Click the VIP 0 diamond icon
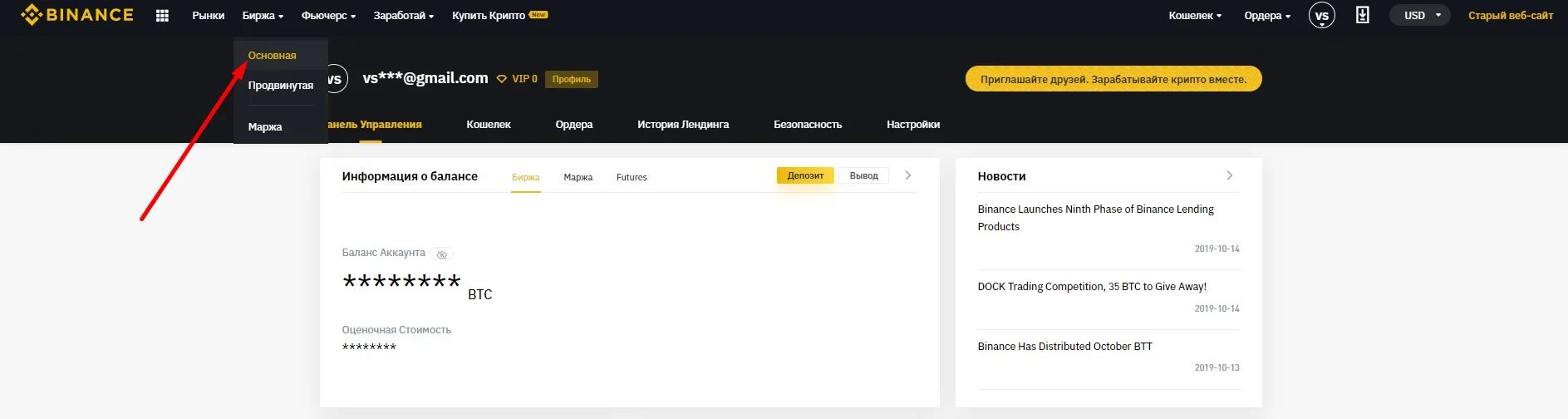The image size is (1568, 419). 502,79
